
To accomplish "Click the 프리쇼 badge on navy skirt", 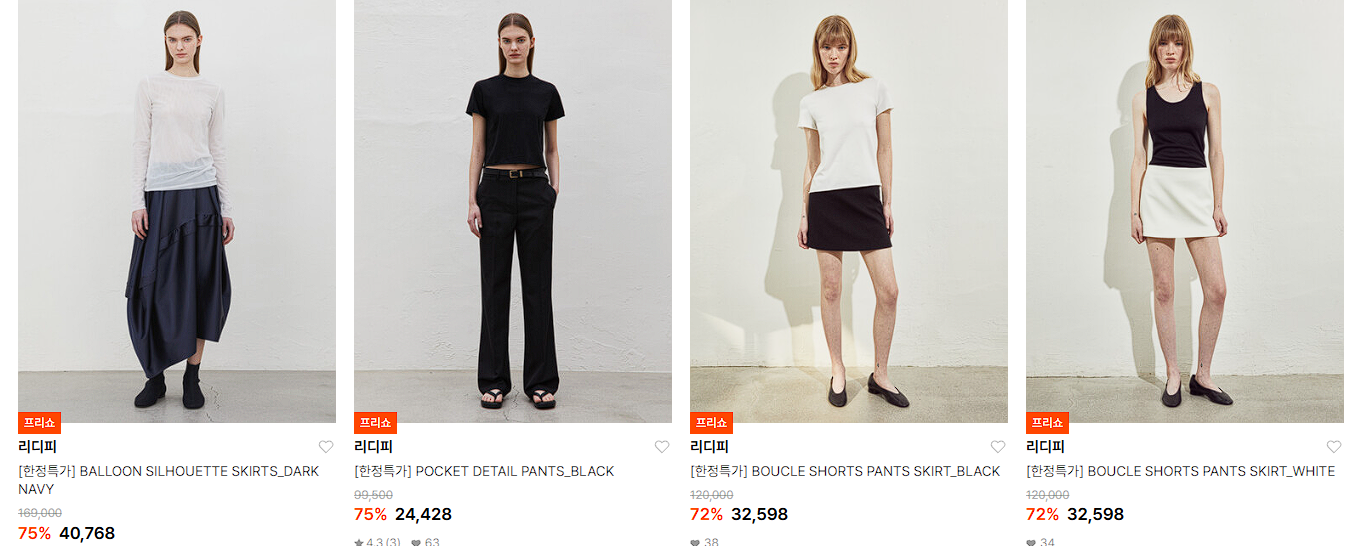I will click(x=39, y=423).
